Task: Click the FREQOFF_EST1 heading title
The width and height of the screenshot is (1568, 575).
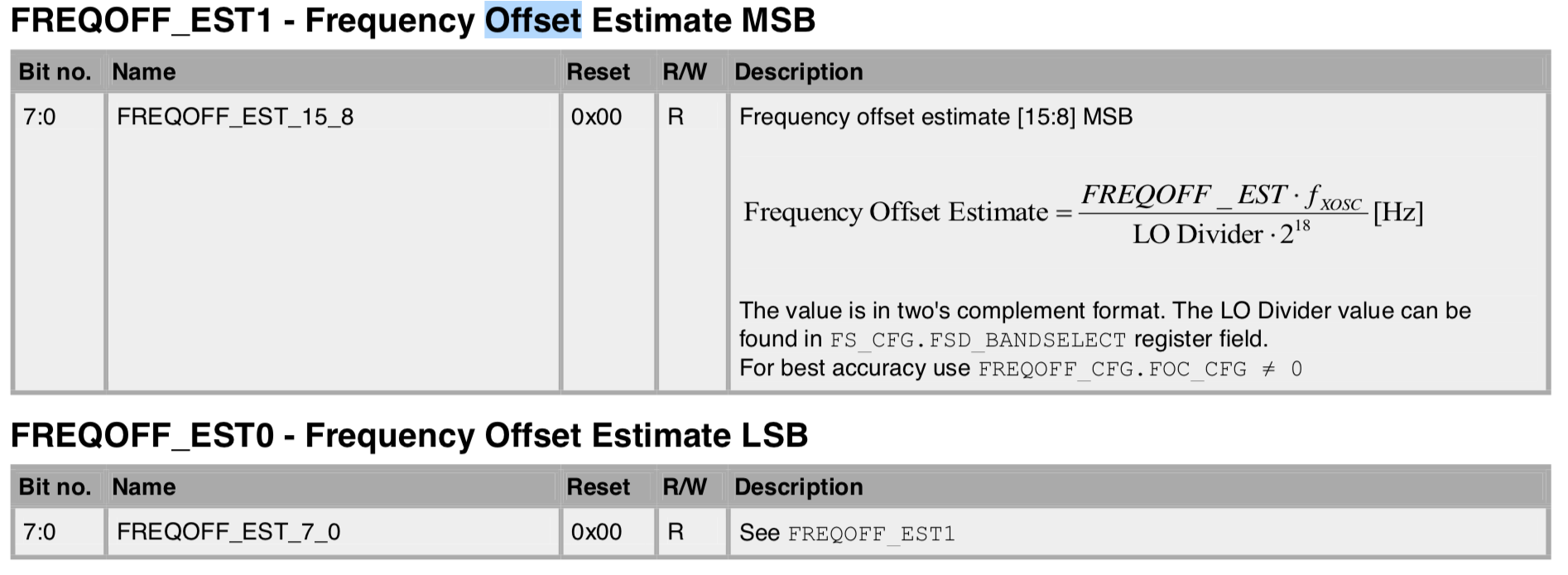Action: tap(413, 20)
